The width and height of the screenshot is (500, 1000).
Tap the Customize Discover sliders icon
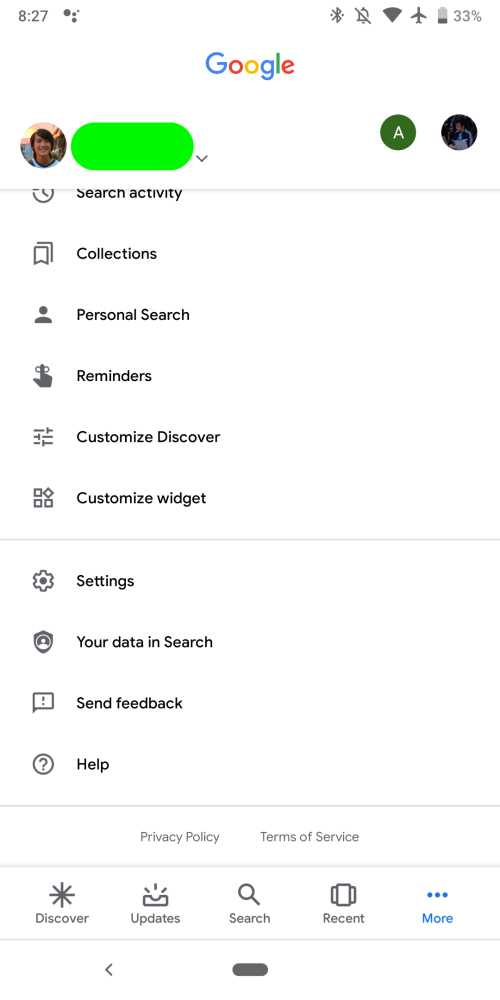click(43, 437)
